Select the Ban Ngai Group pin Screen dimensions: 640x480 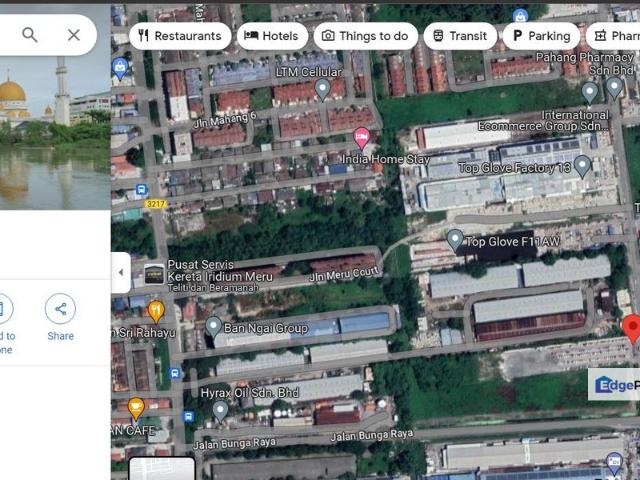coord(213,326)
